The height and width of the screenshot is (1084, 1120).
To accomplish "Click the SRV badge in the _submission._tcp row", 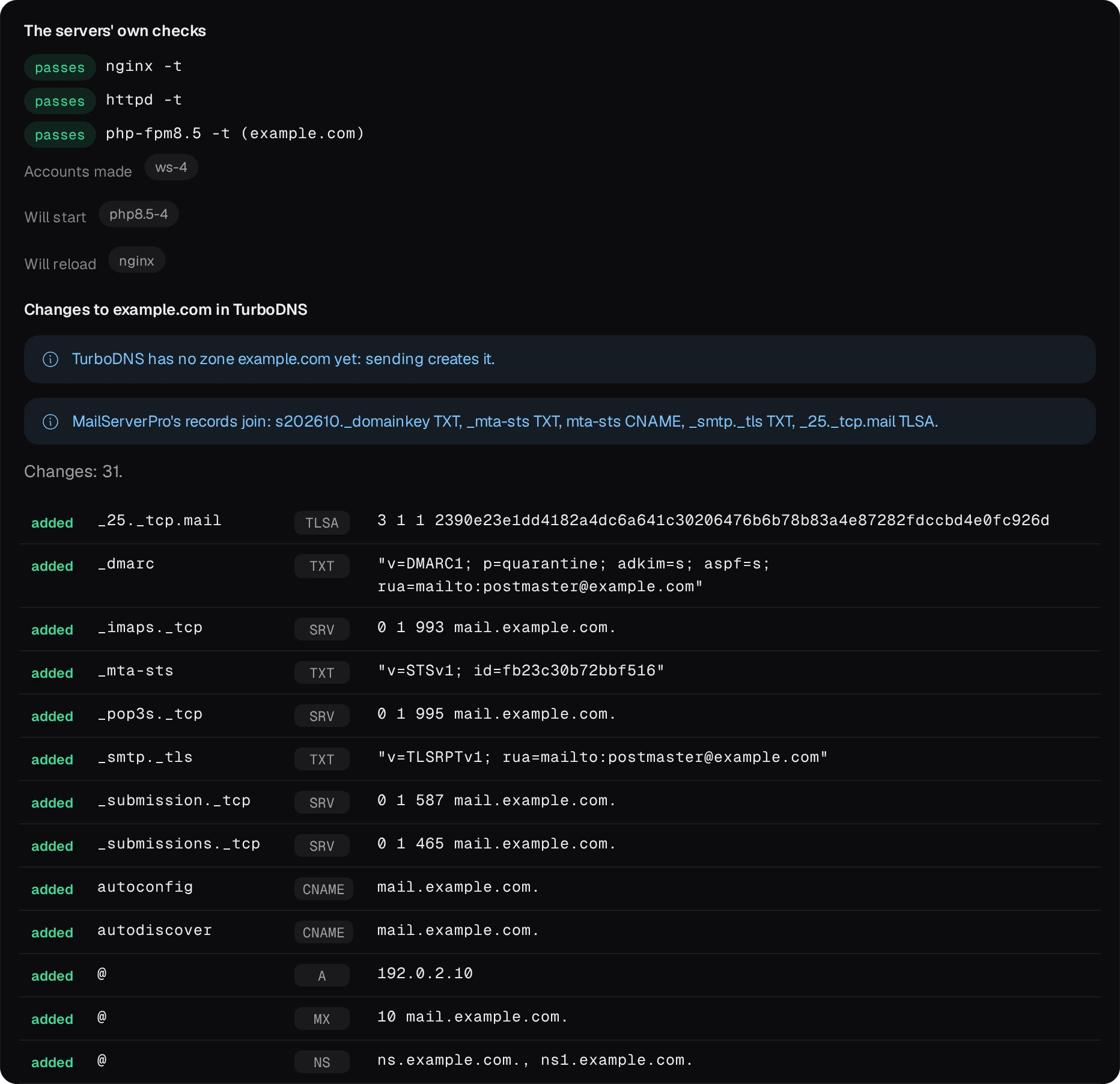I will [x=322, y=803].
